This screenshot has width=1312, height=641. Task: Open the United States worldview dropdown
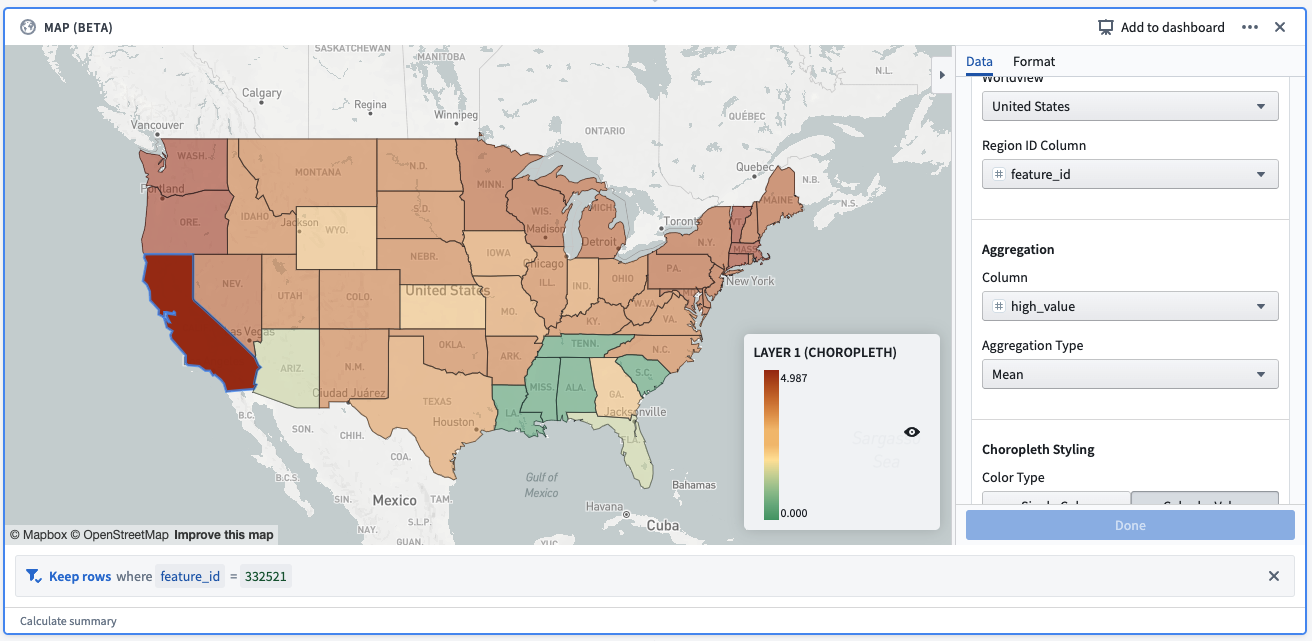[1130, 106]
